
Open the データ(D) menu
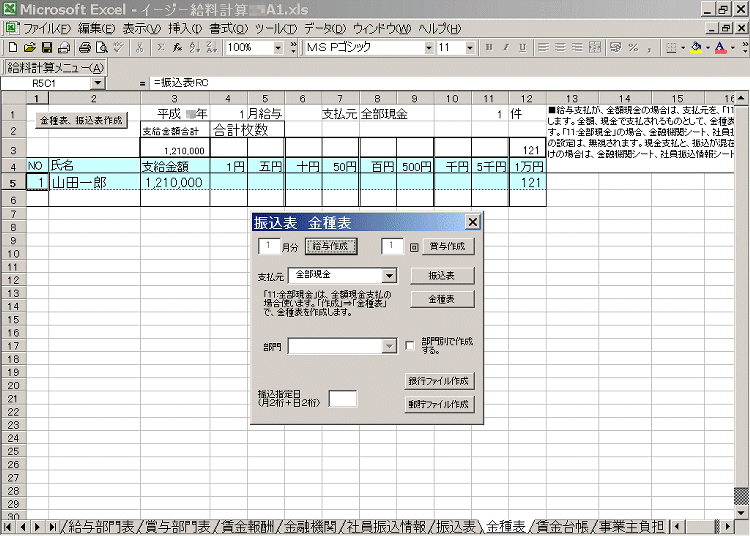(325, 28)
